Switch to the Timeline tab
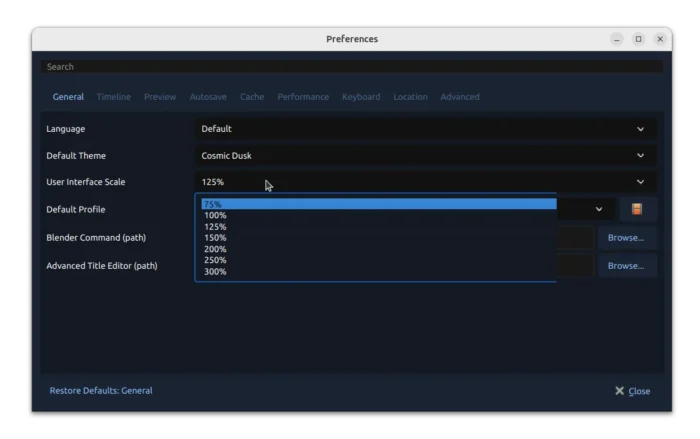 tap(113, 97)
